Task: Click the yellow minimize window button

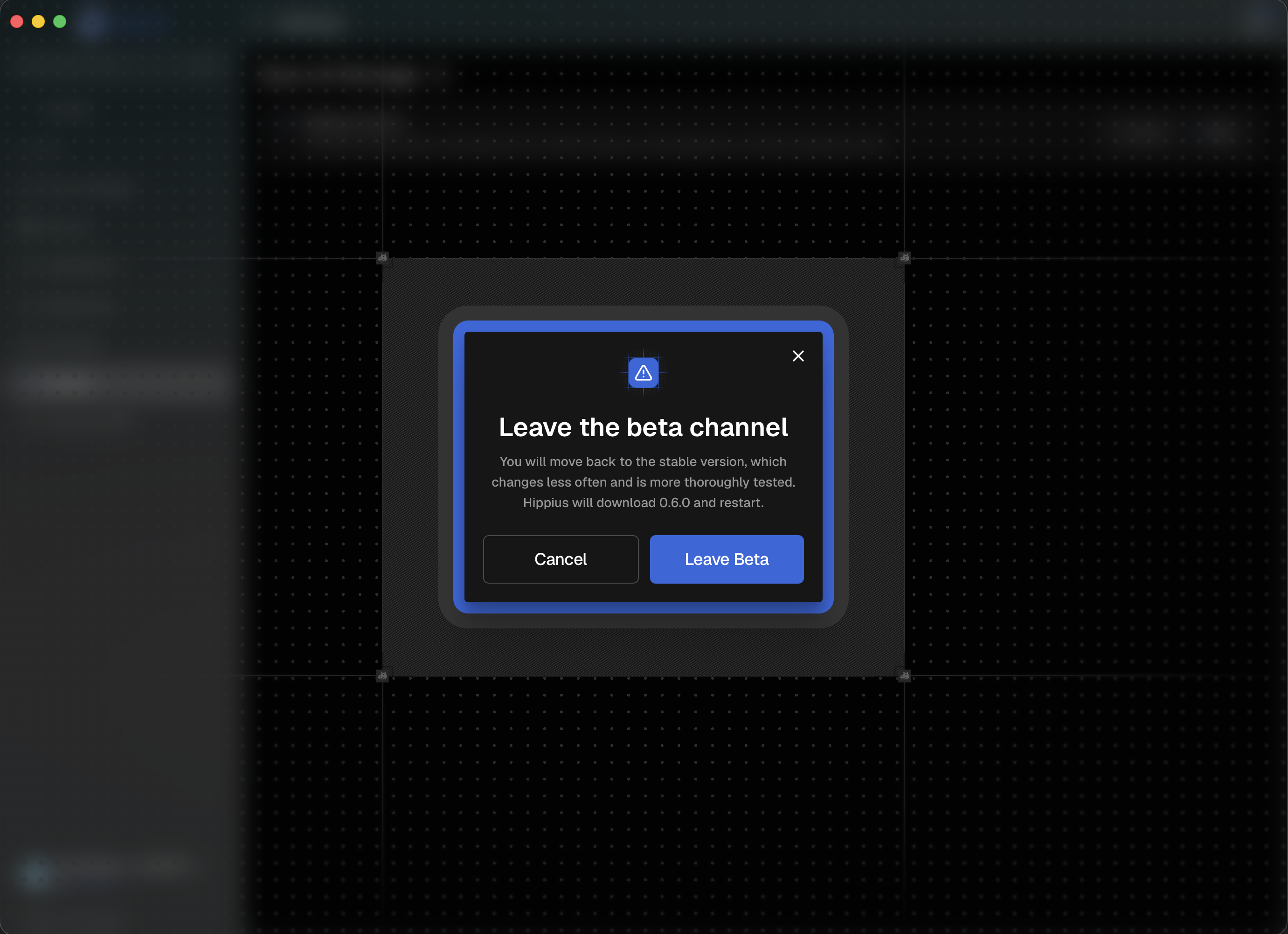Action: [x=38, y=21]
